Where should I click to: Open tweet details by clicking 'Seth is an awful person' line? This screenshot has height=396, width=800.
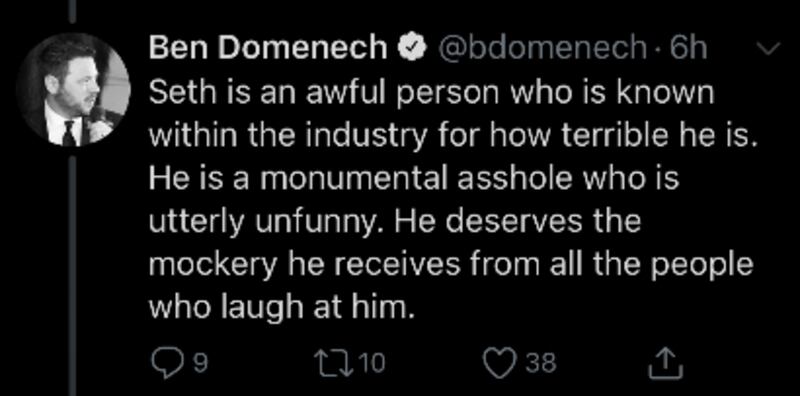(432, 93)
